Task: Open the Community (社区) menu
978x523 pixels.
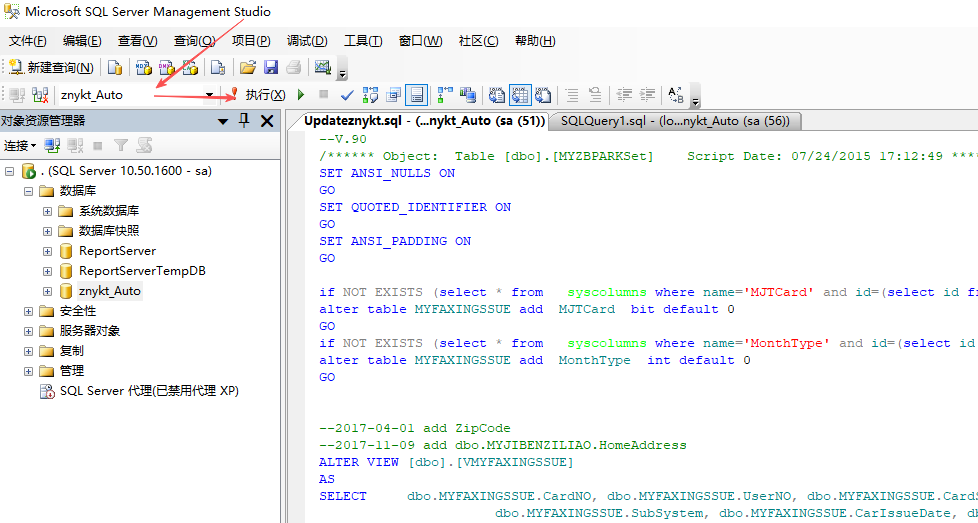Action: pyautogui.click(x=478, y=41)
